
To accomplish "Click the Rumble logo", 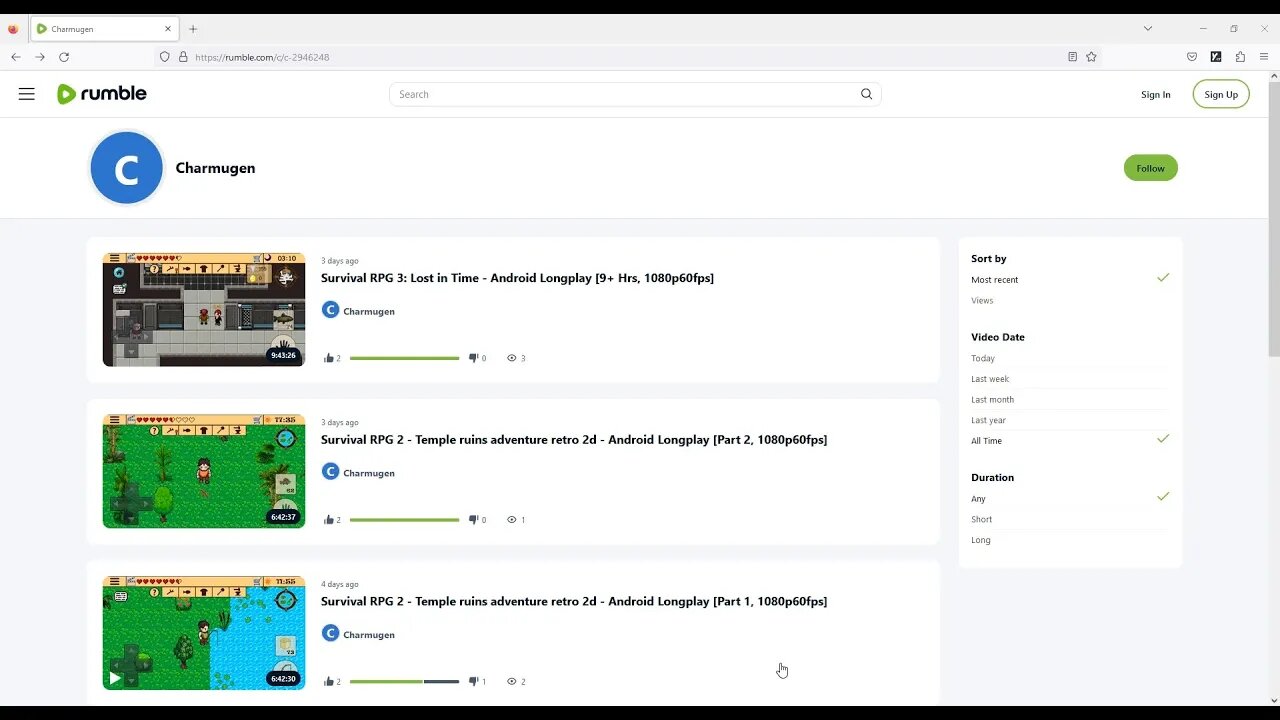I will pos(102,94).
